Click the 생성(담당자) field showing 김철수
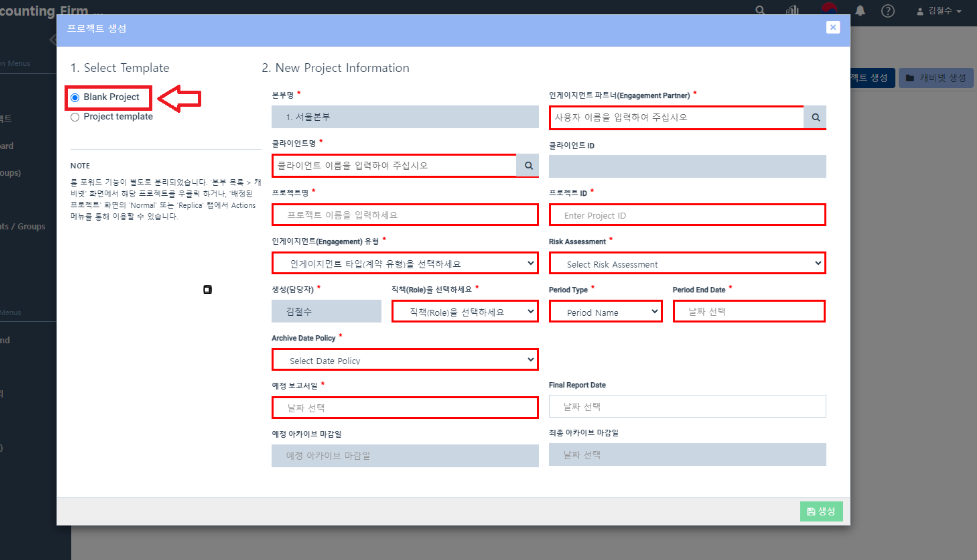The height and width of the screenshot is (560, 977). click(x=326, y=311)
